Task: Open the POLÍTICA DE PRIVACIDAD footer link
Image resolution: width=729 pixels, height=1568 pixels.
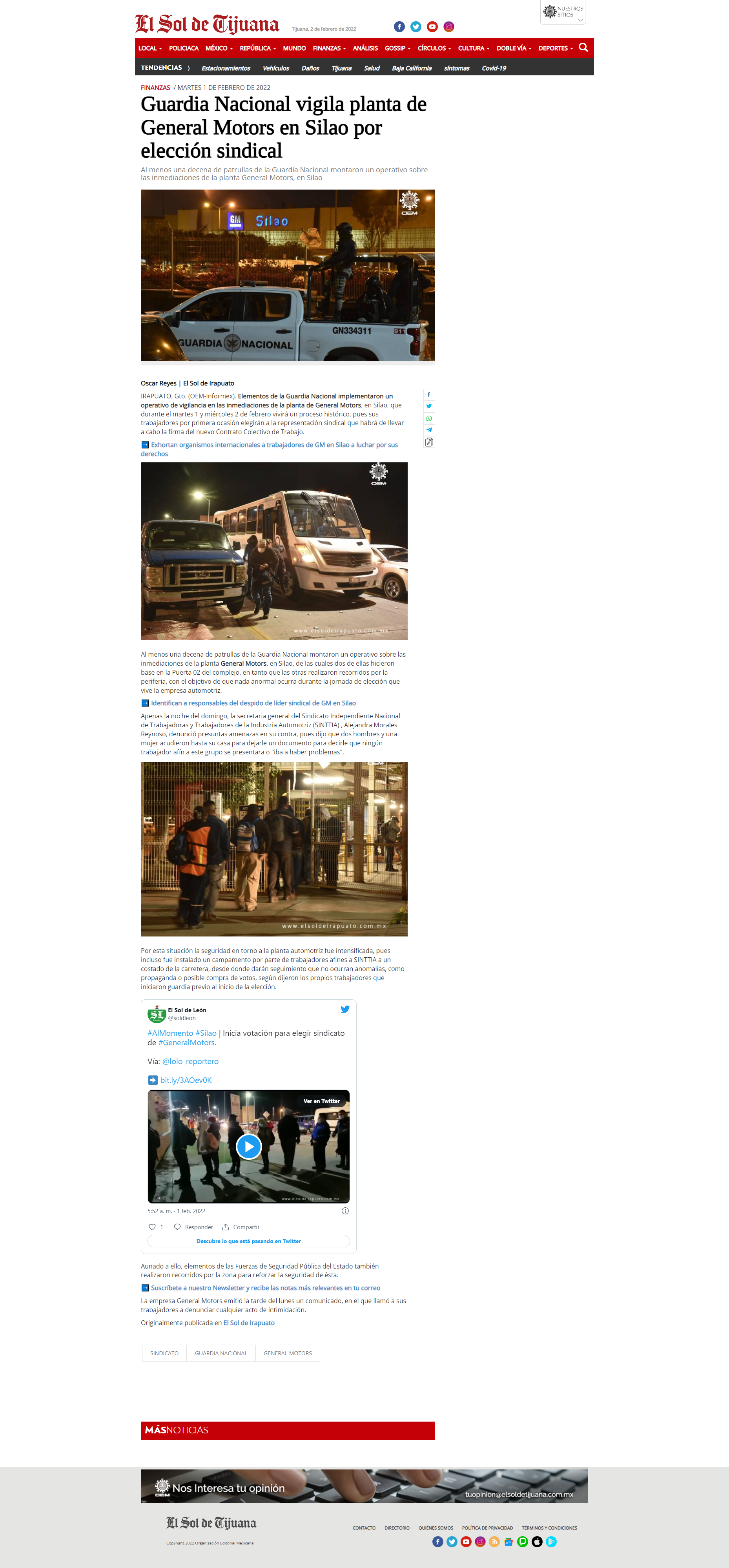Action: 487,1528
